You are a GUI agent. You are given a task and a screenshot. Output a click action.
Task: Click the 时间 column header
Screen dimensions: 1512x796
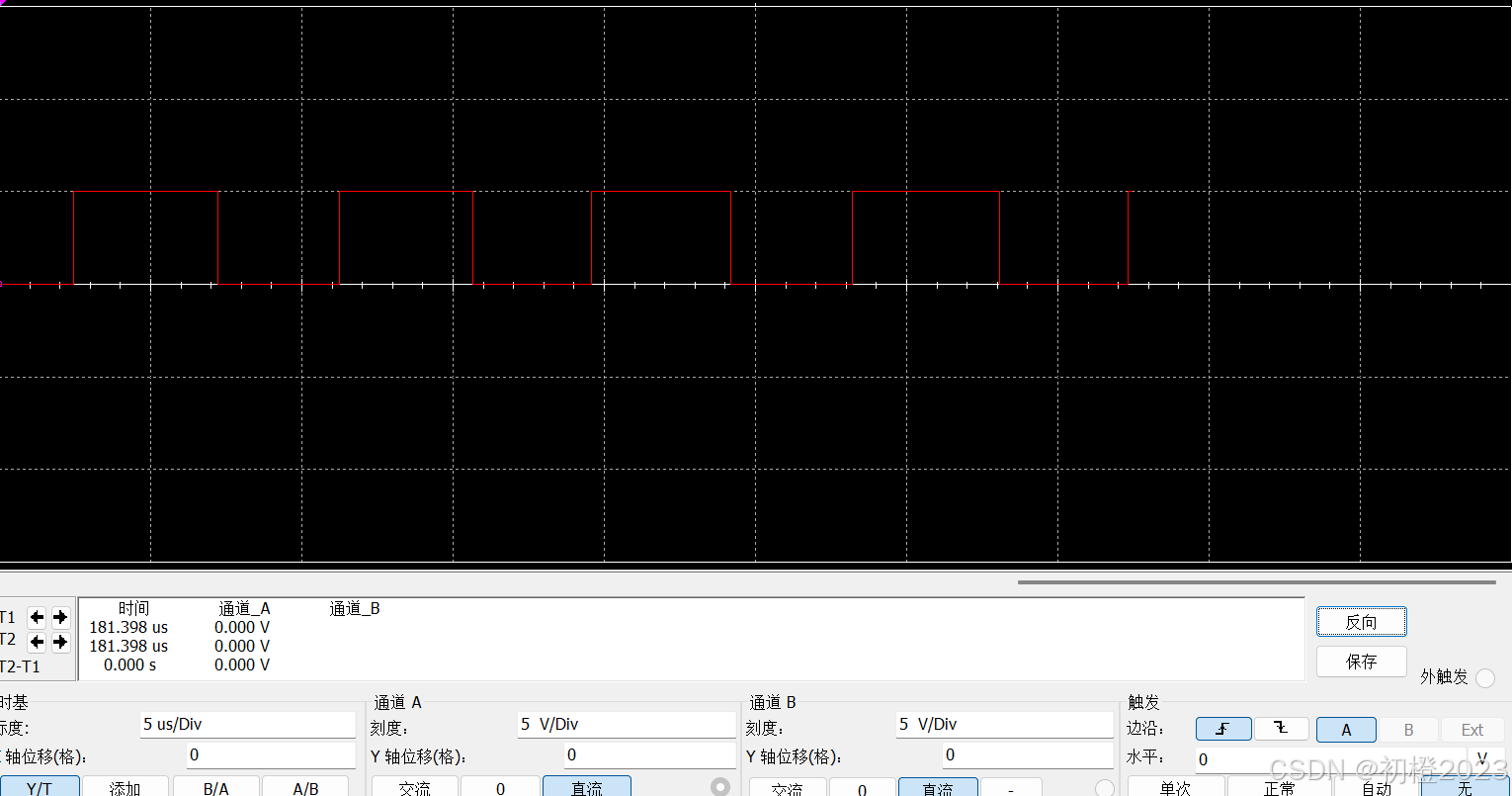[133, 608]
